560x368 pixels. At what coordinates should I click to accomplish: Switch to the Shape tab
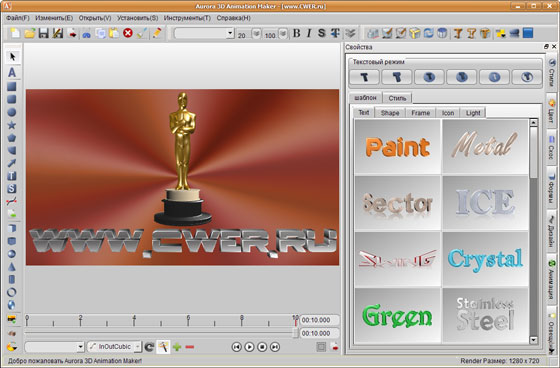coord(390,113)
